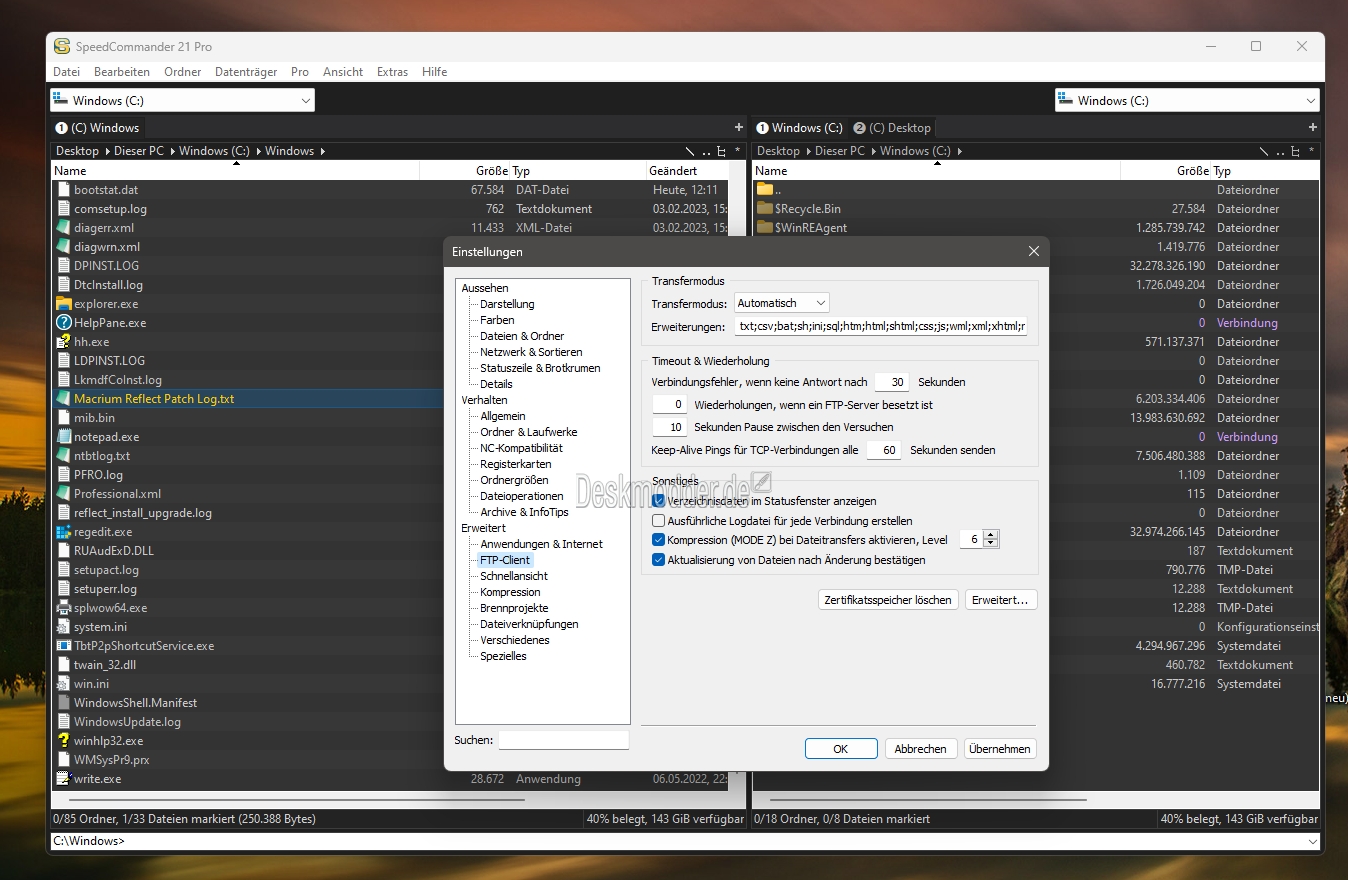This screenshot has height=880, width=1348.
Task: Select 'Kompression' in the settings tree
Action: pos(510,592)
